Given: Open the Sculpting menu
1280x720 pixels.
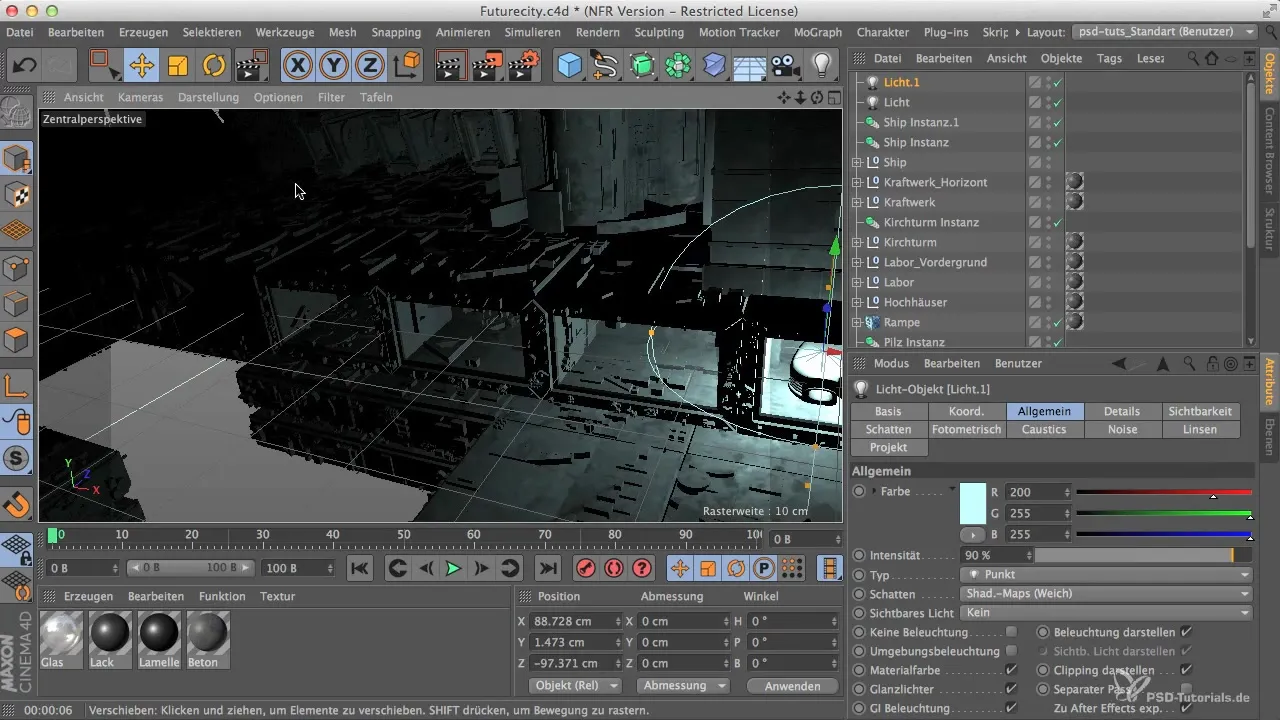Looking at the screenshot, I should coord(657,32).
